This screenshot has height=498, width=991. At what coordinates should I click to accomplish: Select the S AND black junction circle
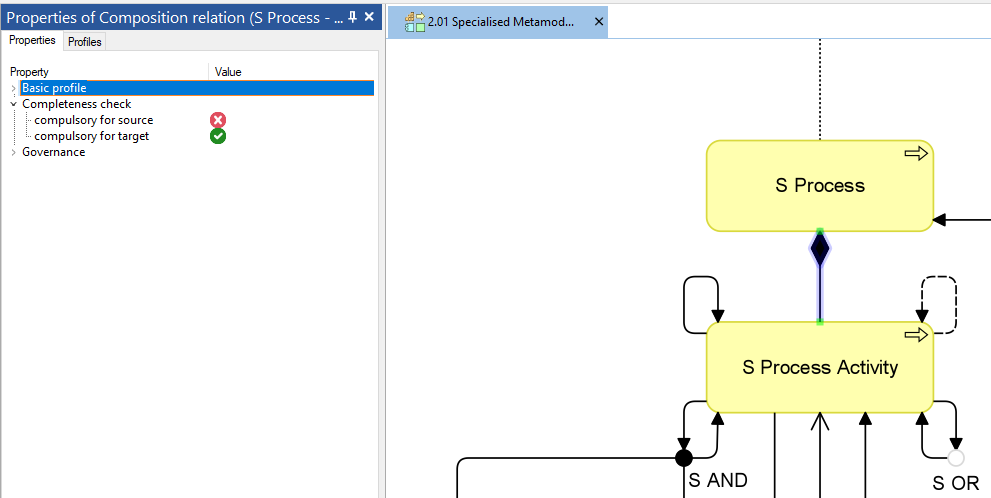(x=684, y=458)
